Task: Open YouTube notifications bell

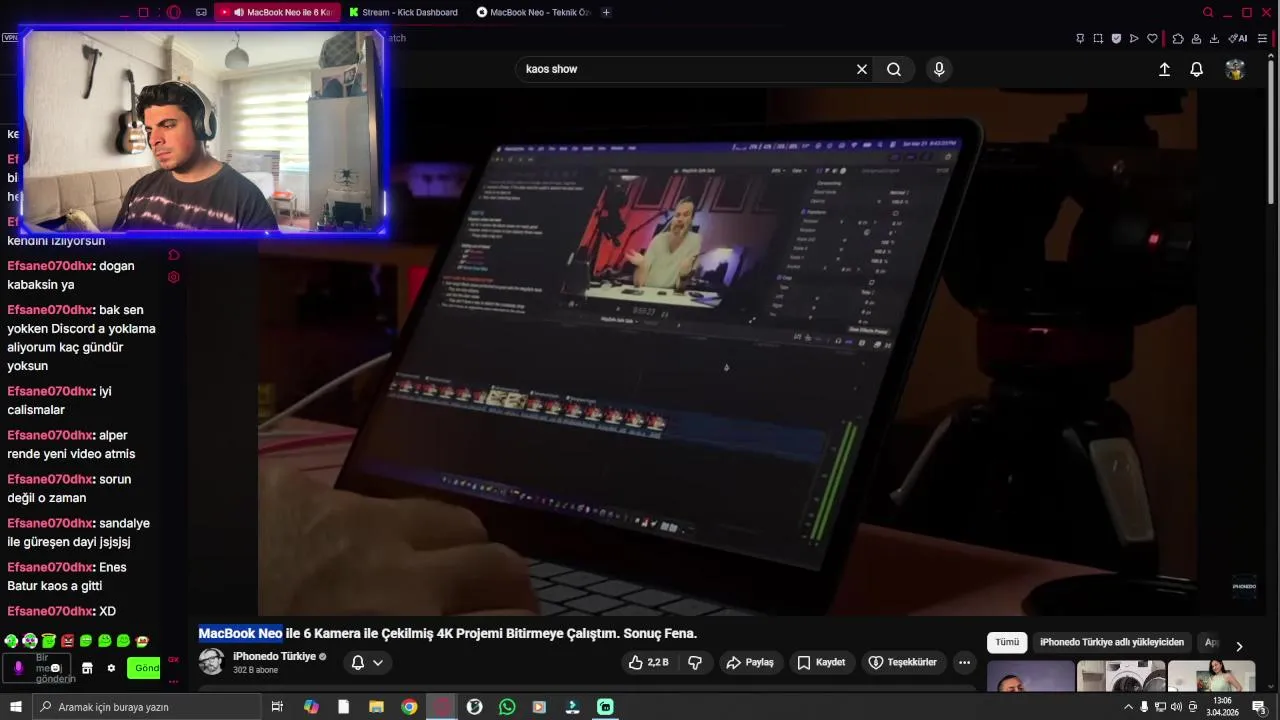Action: click(1196, 69)
